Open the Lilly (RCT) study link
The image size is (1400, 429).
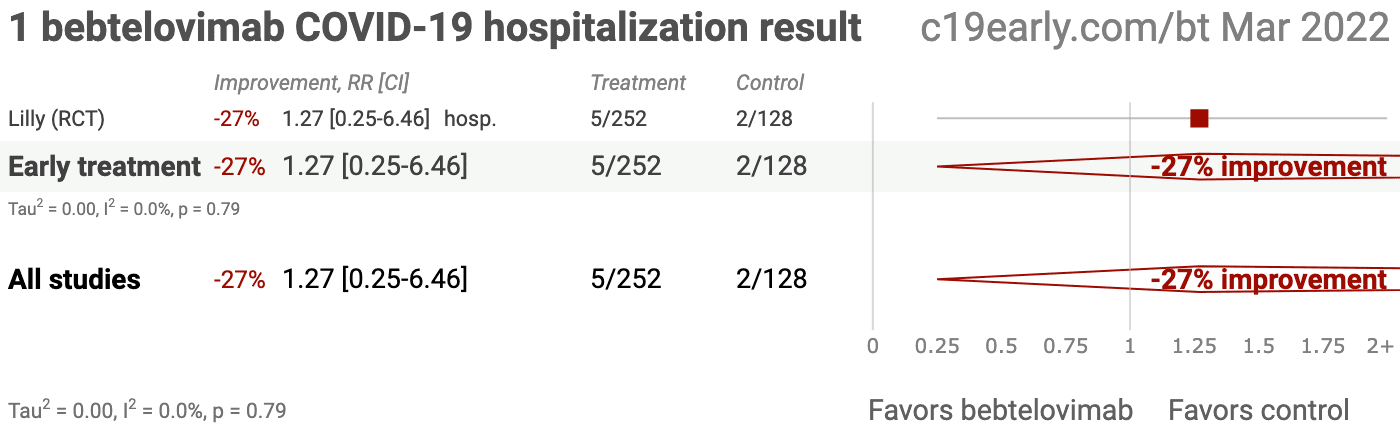56,119
